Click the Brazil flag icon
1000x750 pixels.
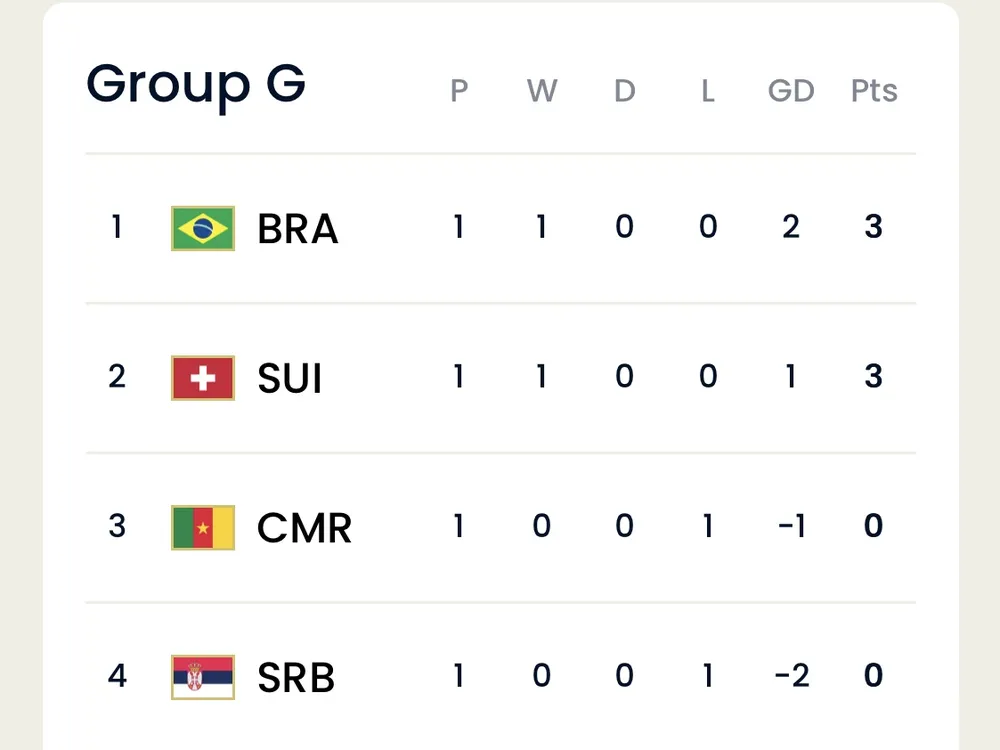[x=203, y=228]
